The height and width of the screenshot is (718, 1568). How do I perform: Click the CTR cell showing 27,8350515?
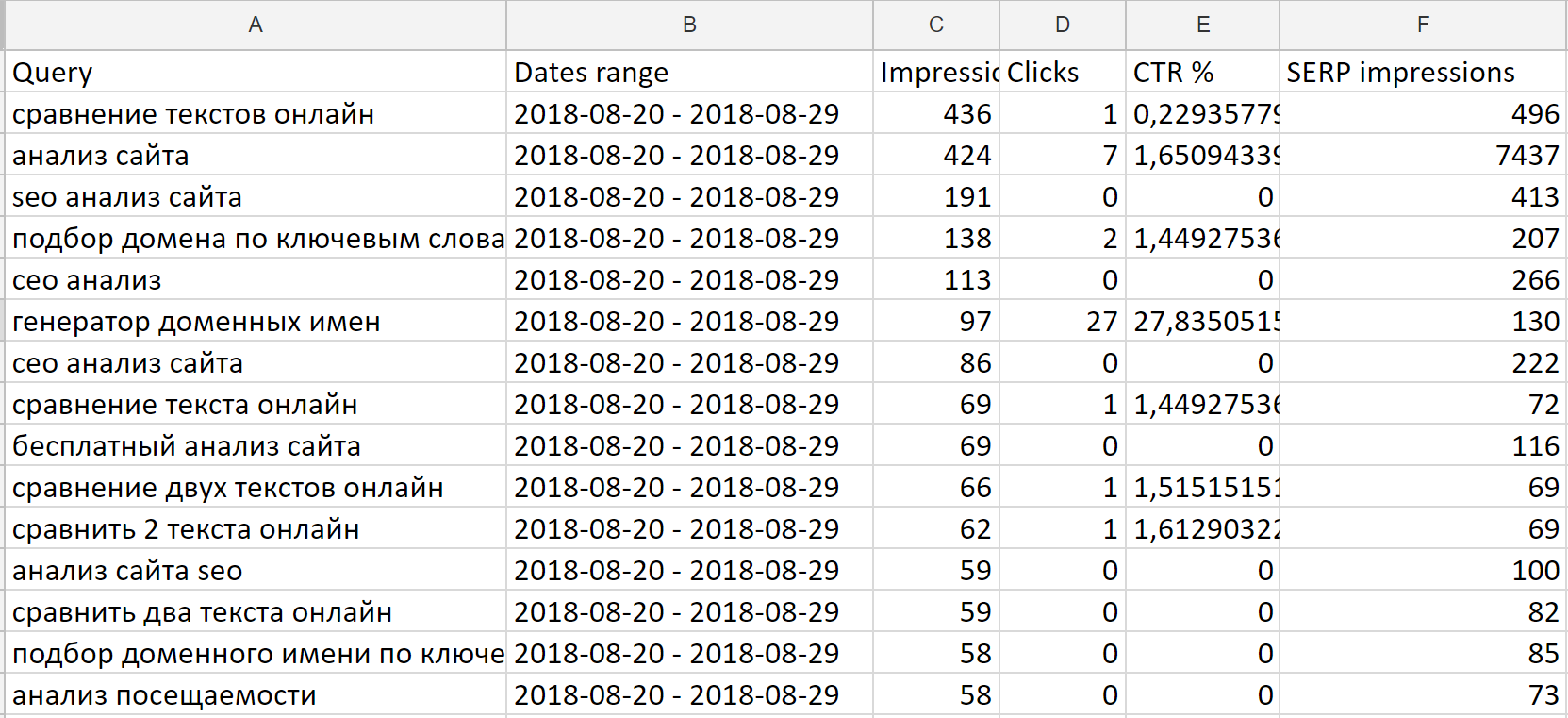coord(1202,322)
